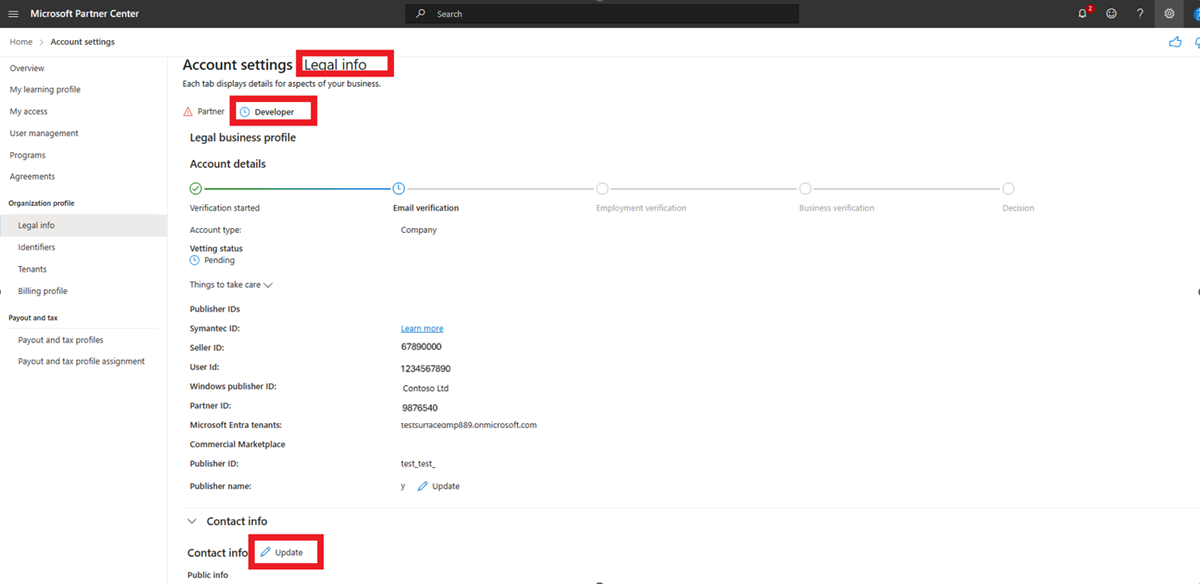
Task: Open the settings gear icon
Action: click(1169, 14)
